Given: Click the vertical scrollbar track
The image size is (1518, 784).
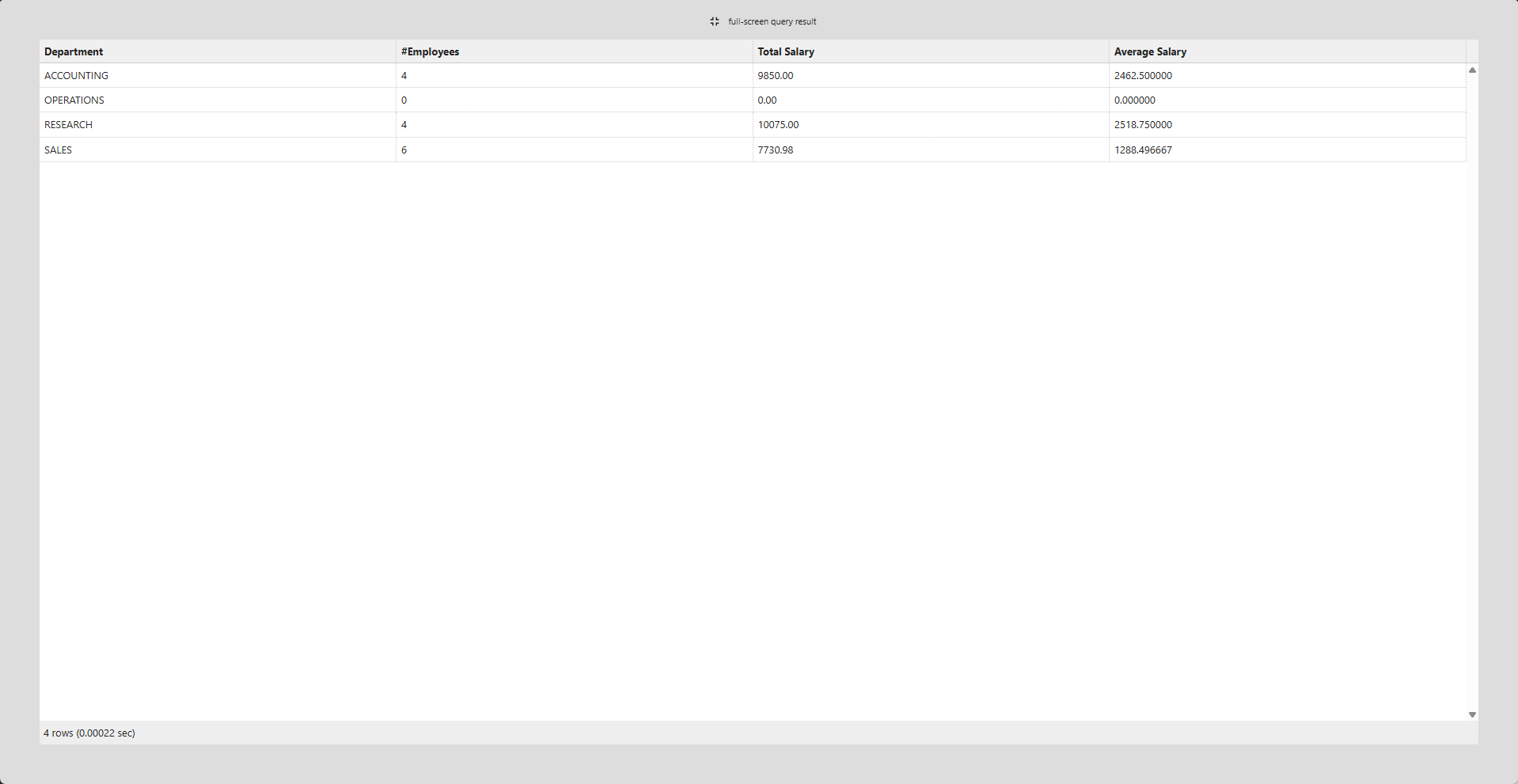Looking at the screenshot, I should tap(1472, 396).
